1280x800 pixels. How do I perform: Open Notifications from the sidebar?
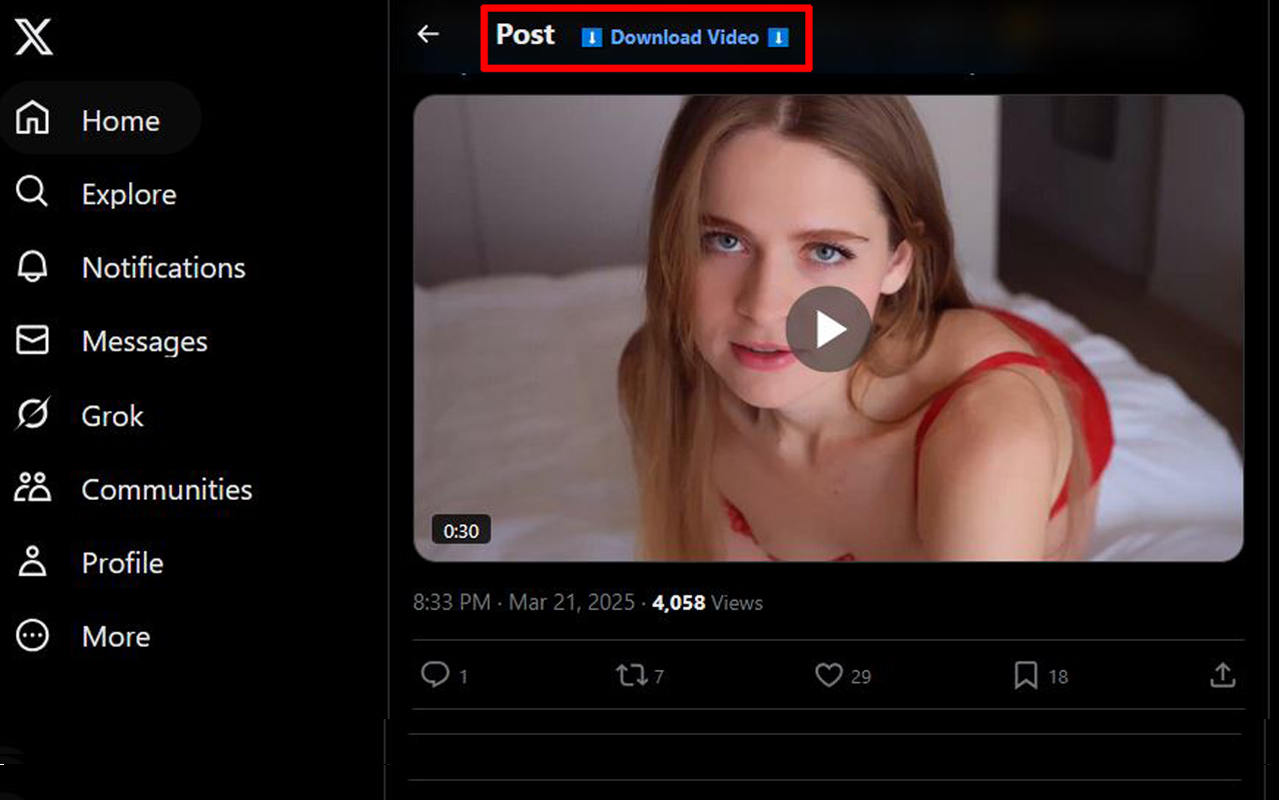163,267
